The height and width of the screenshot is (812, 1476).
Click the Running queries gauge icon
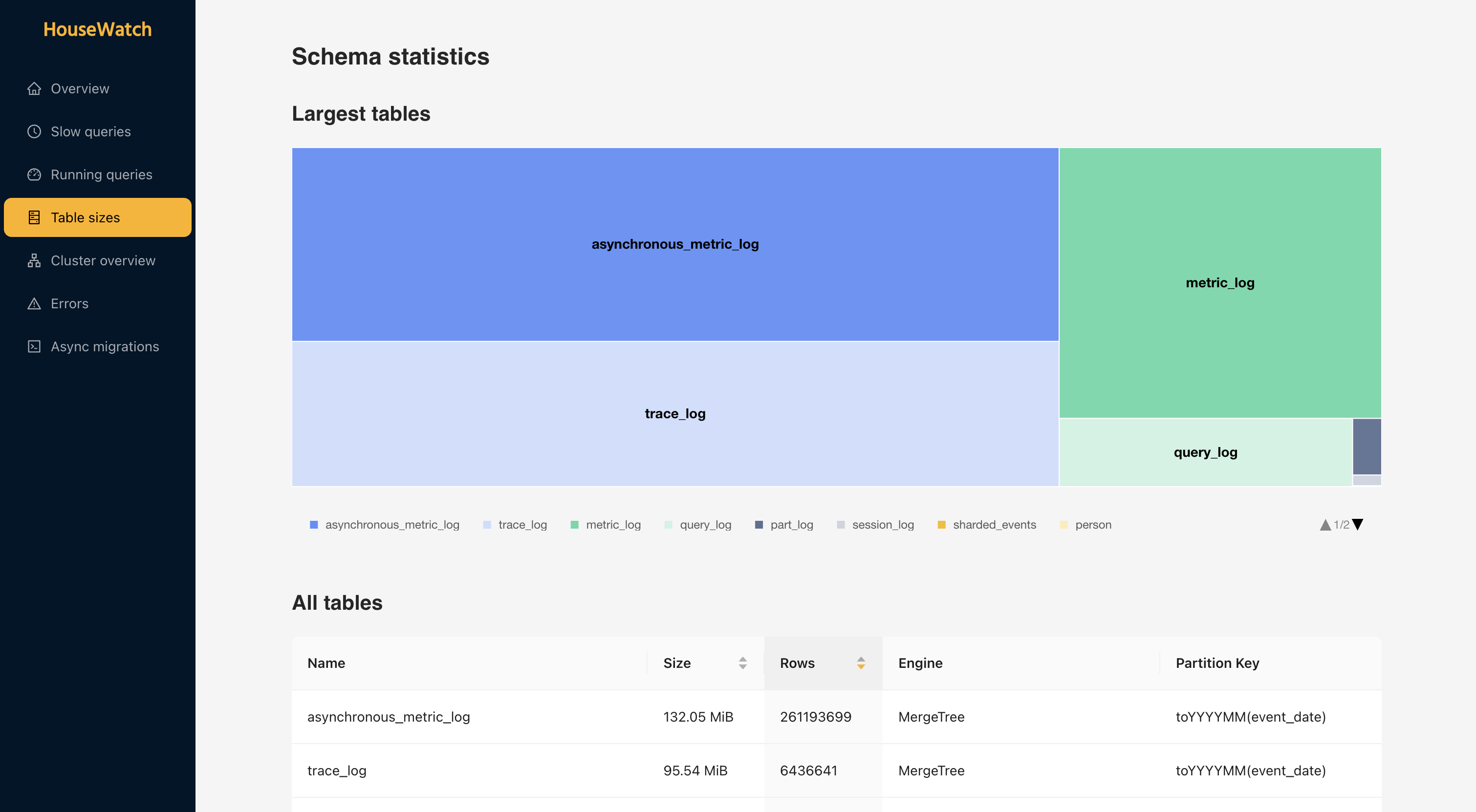click(x=34, y=174)
